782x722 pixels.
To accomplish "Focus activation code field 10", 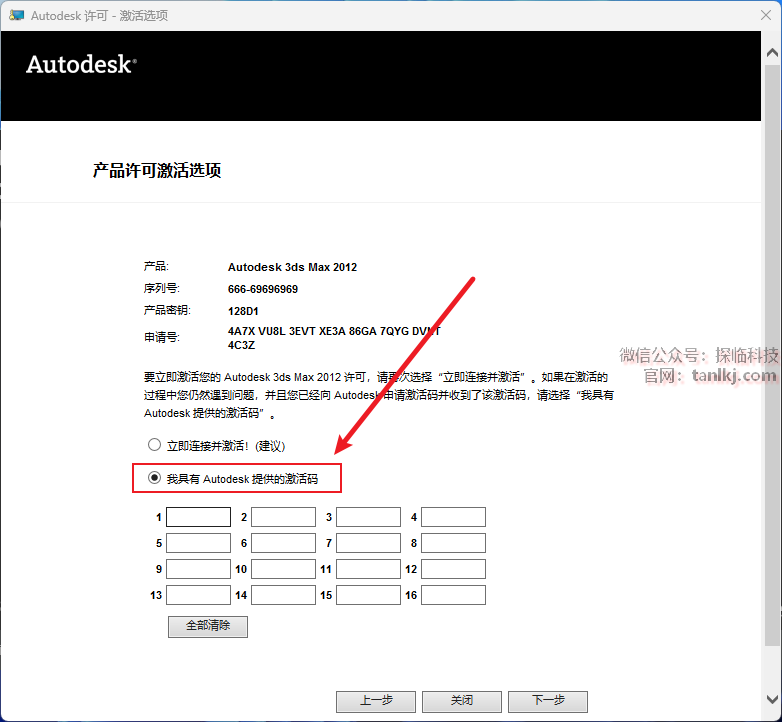I will pyautogui.click(x=283, y=569).
